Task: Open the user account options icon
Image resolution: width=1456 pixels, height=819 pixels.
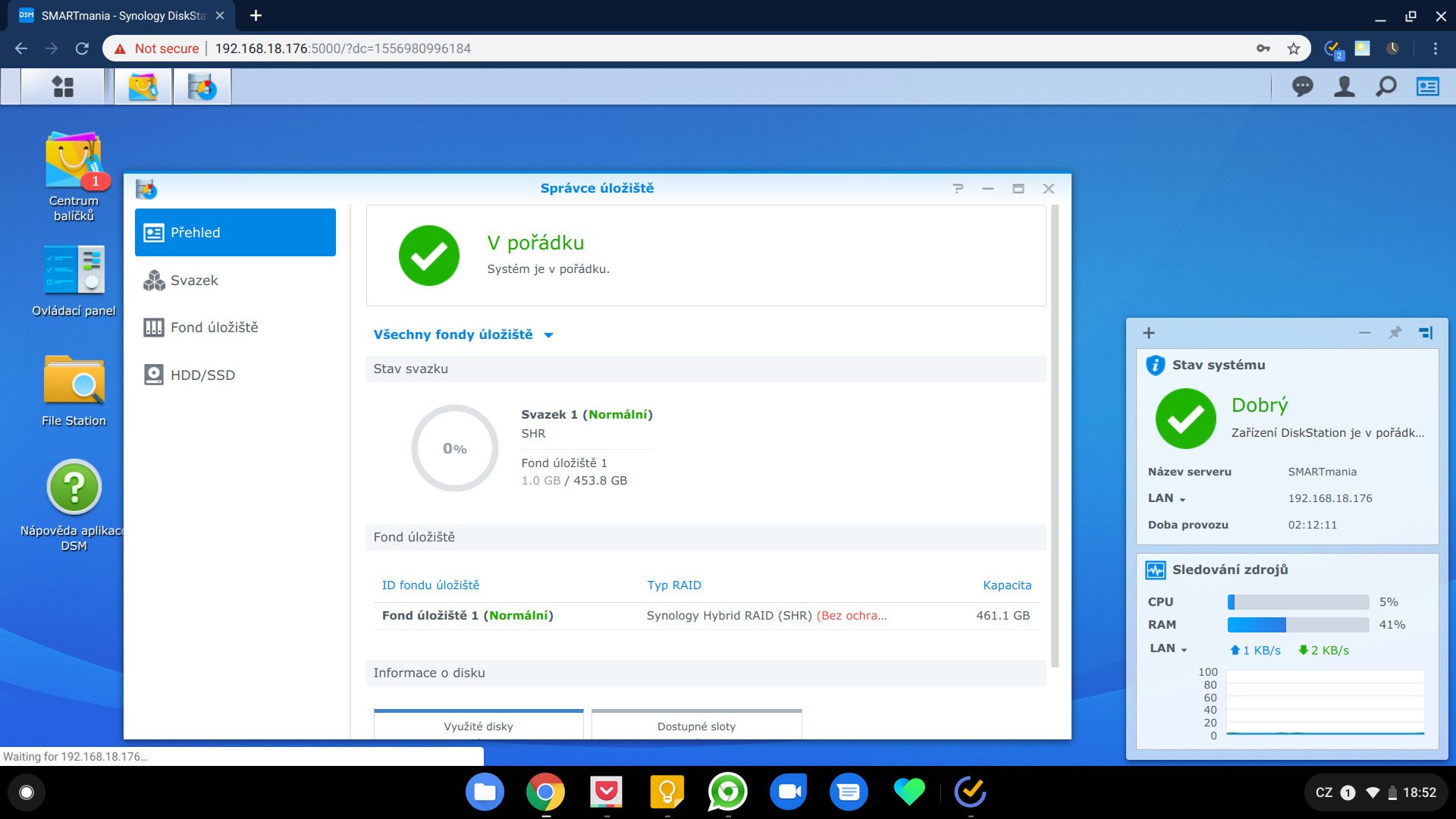Action: [x=1344, y=87]
